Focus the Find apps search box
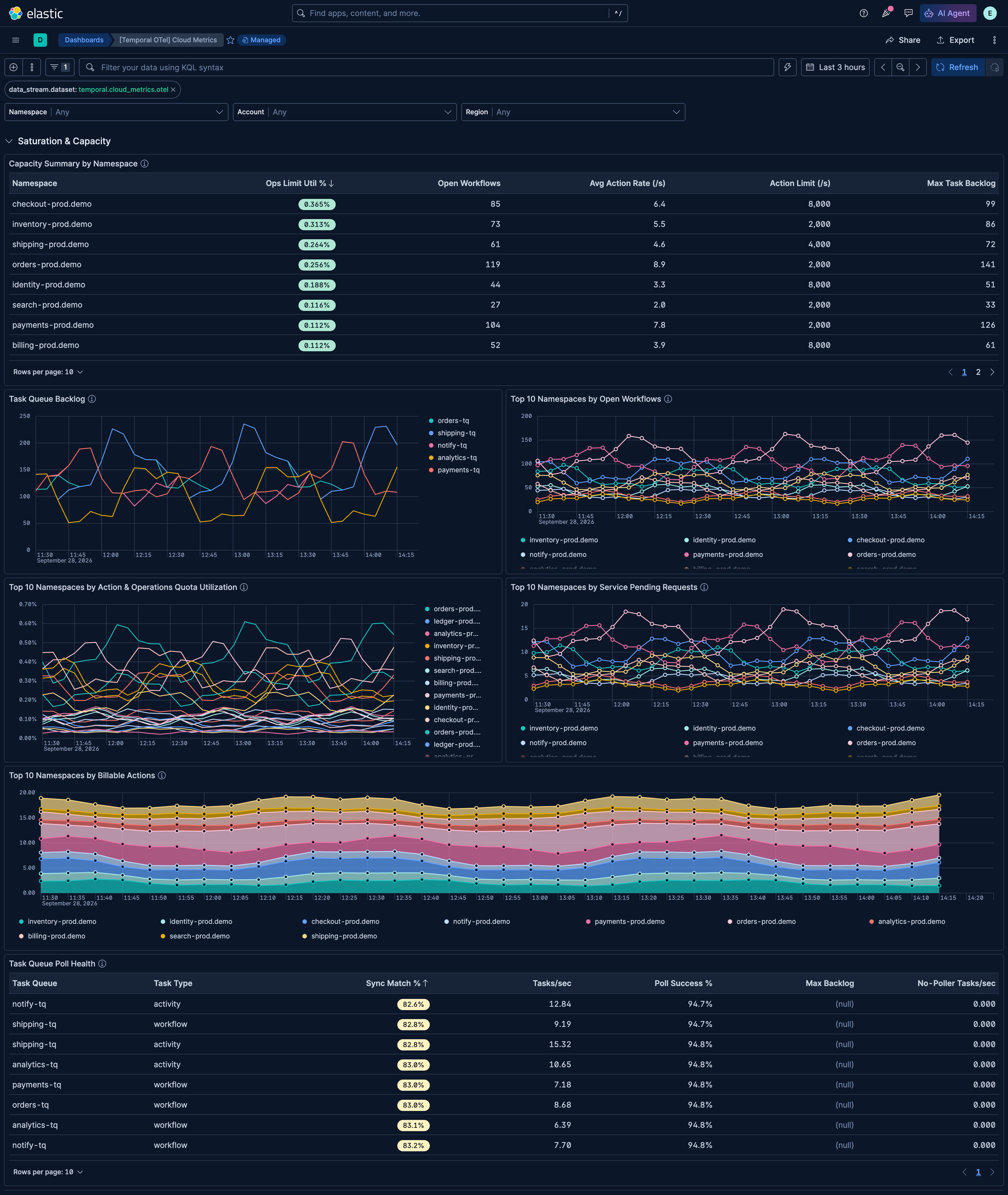 pyautogui.click(x=459, y=13)
